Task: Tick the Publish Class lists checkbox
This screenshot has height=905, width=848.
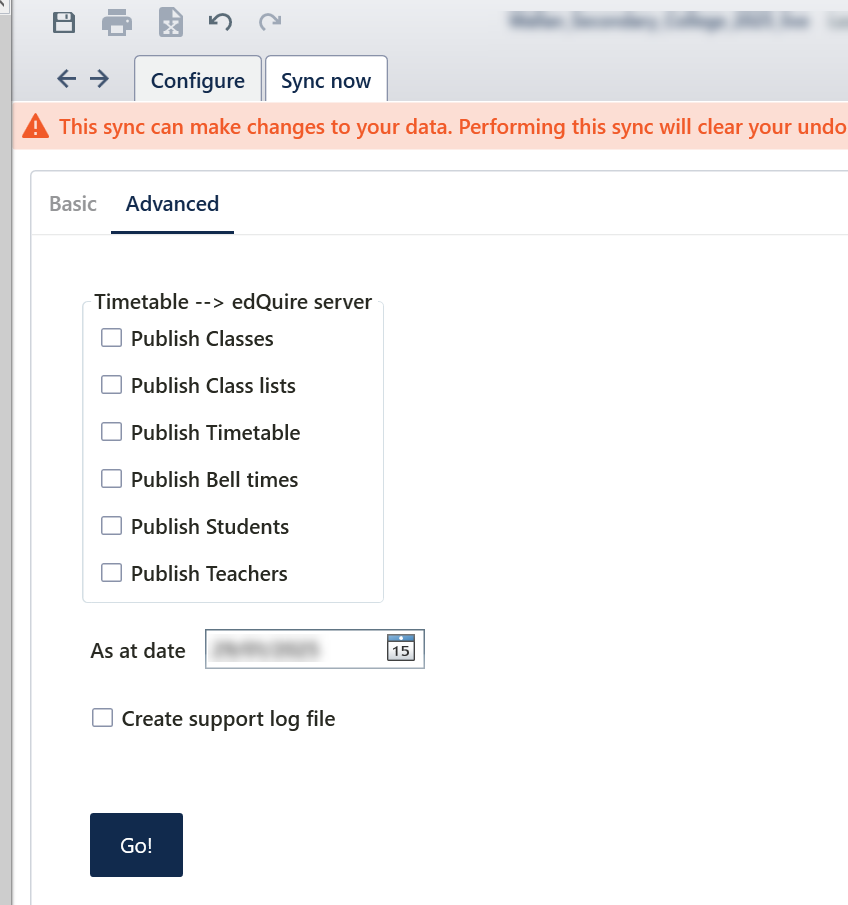Action: click(x=112, y=385)
